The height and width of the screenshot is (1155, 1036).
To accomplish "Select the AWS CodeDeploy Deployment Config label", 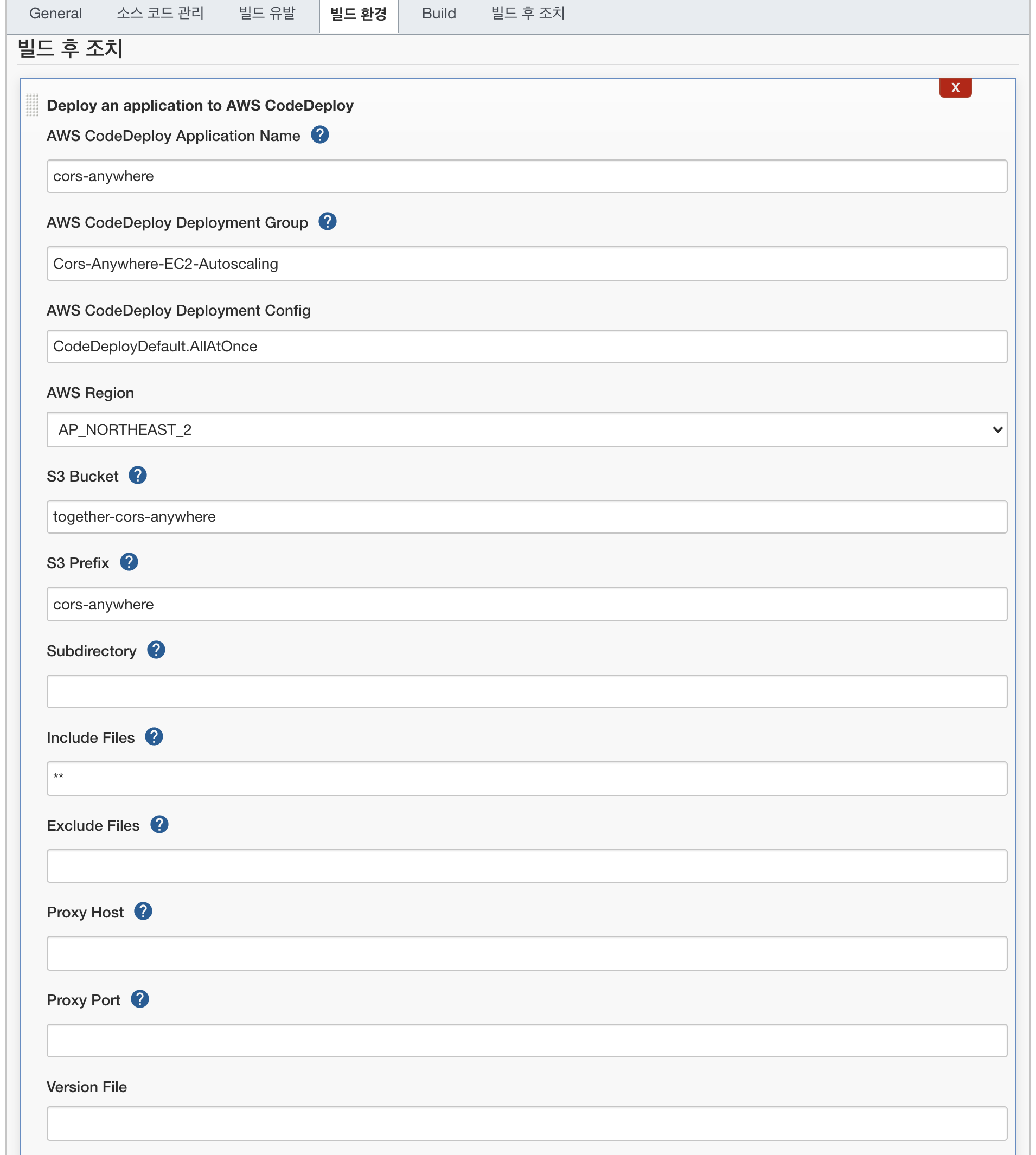I will tap(179, 311).
